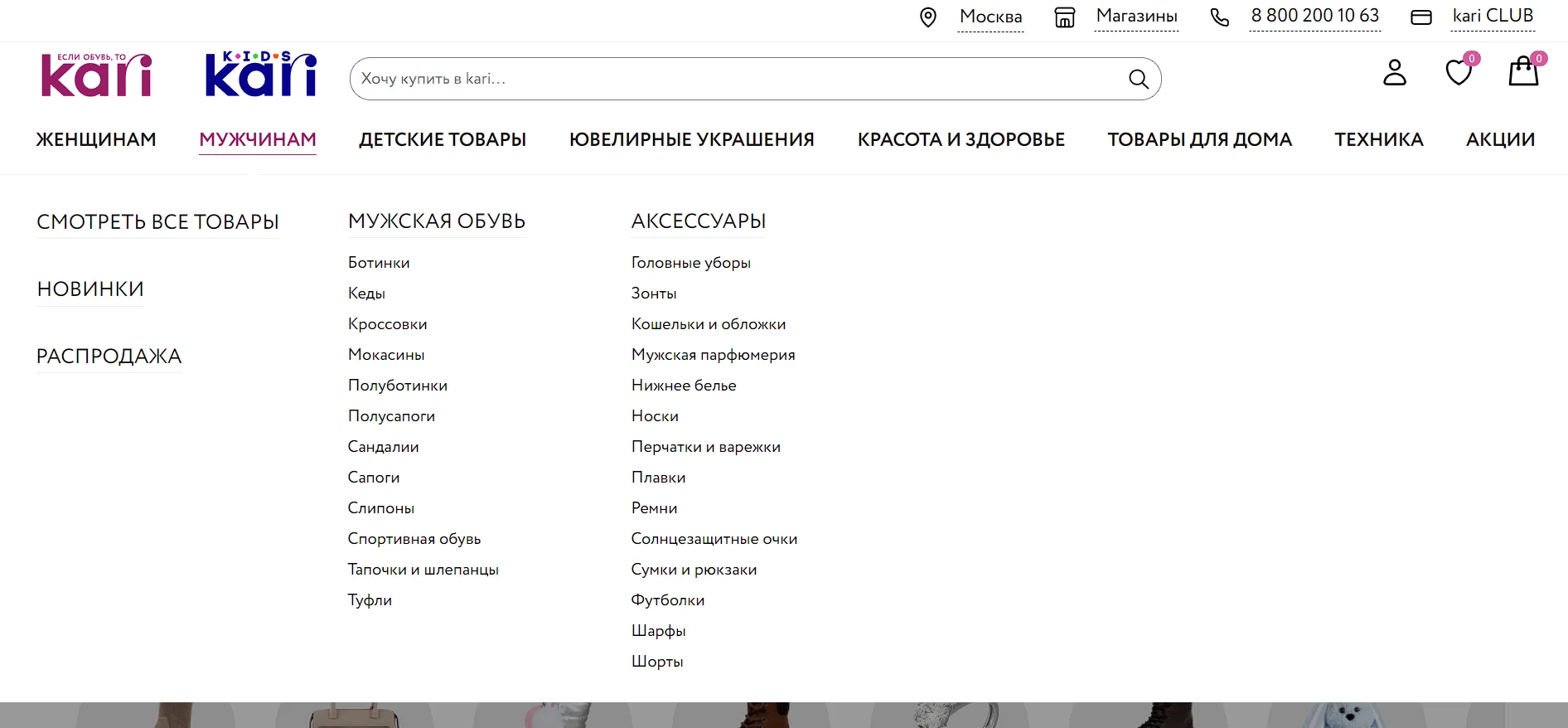
Task: Open favorites via the heart icon
Action: coord(1459,73)
